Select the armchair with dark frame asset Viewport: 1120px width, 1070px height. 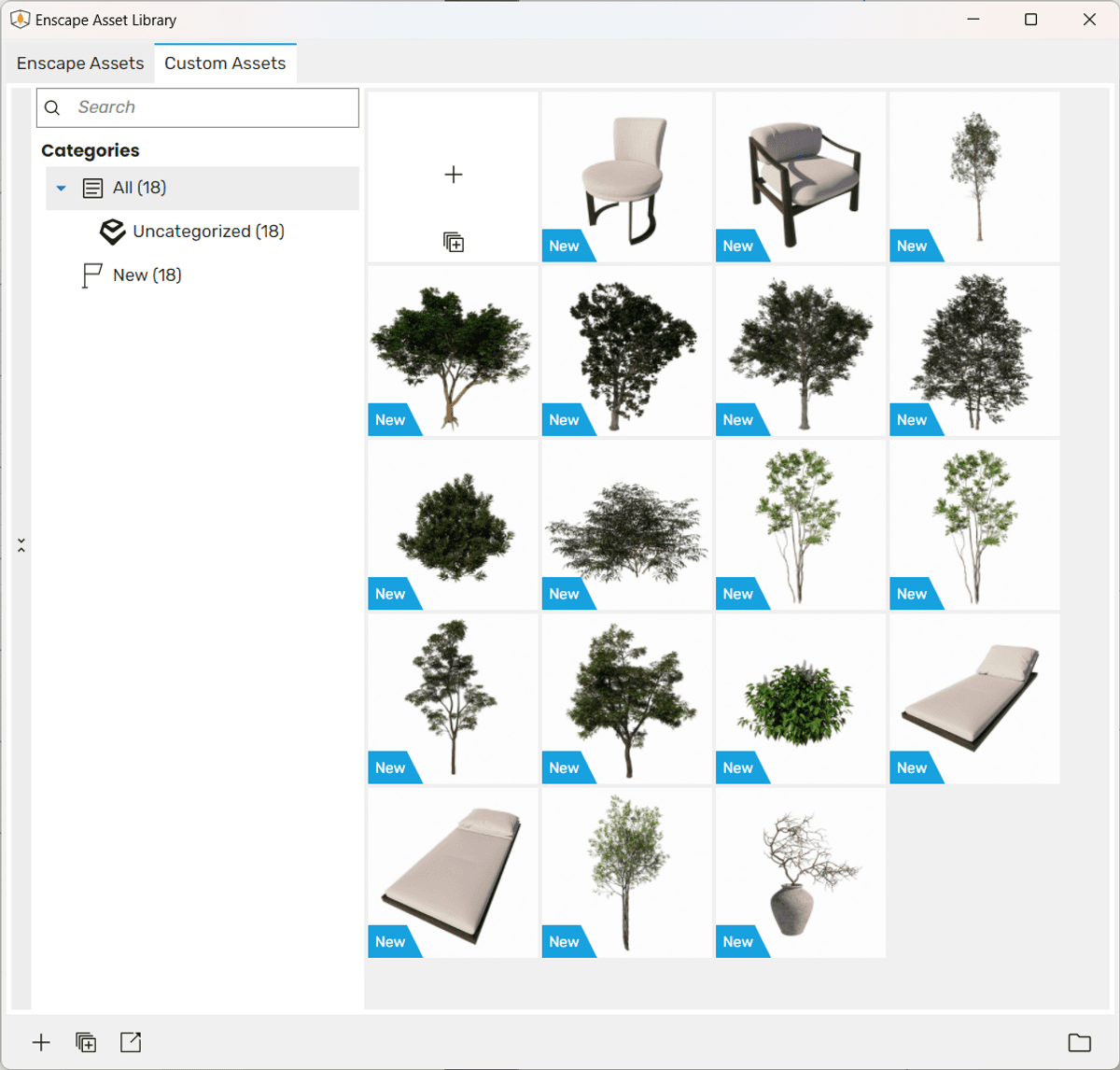(x=801, y=176)
